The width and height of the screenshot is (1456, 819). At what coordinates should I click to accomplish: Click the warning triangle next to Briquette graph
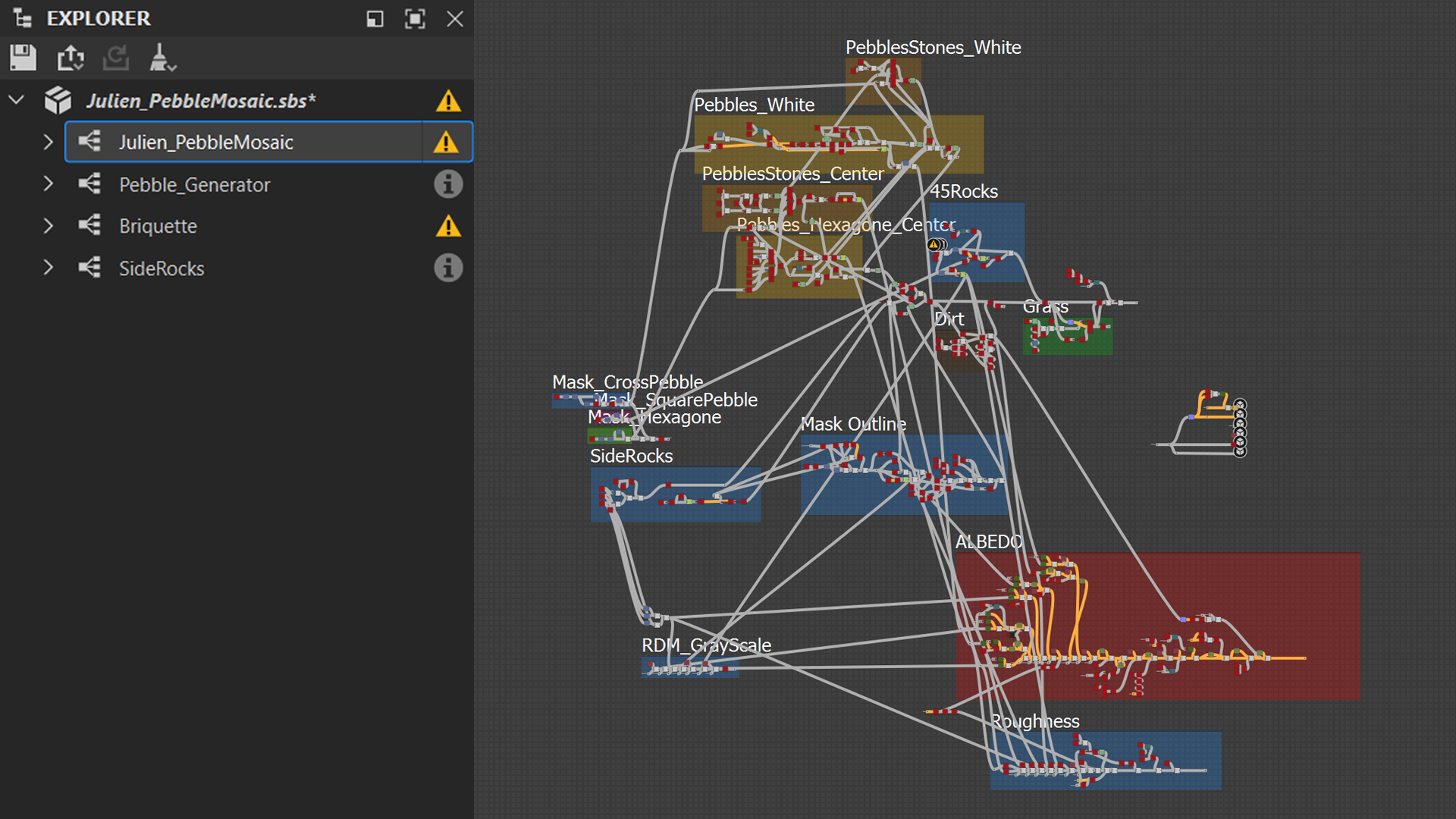[447, 225]
